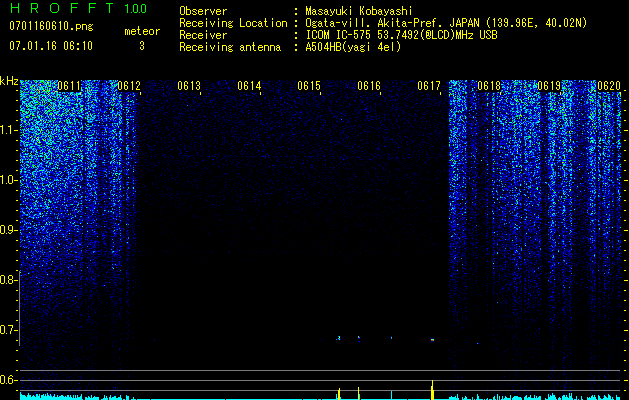Image resolution: width=629 pixels, height=400 pixels.
Task: Click the Receiving Location label
Action: pos(233,23)
